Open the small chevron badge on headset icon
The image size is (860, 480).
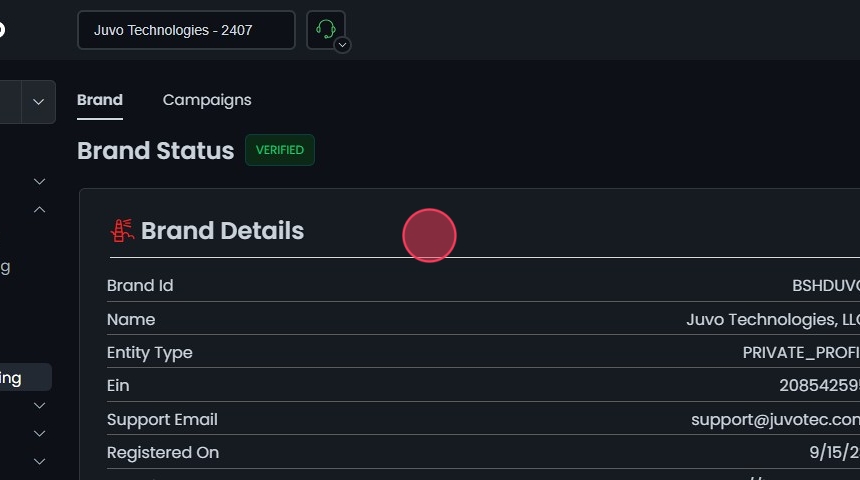[x=342, y=45]
